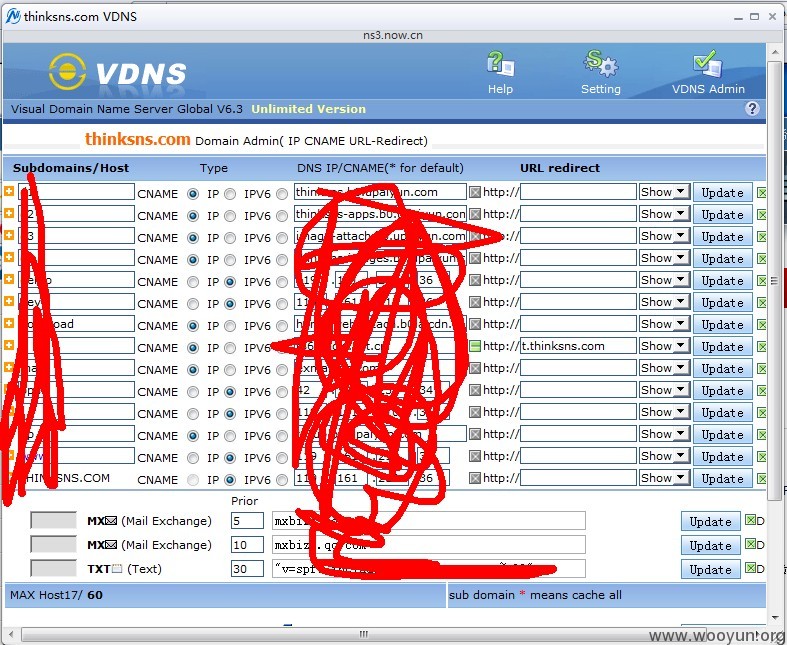Delete THINKSNS.COM row via green X icon
This screenshot has width=787, height=645.
coord(761,479)
